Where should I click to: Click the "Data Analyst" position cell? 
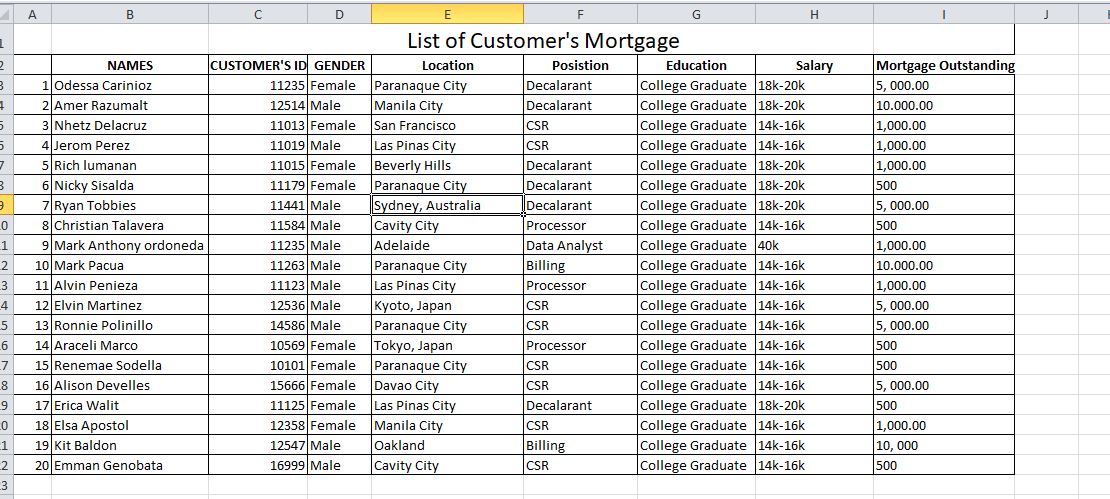pyautogui.click(x=580, y=245)
